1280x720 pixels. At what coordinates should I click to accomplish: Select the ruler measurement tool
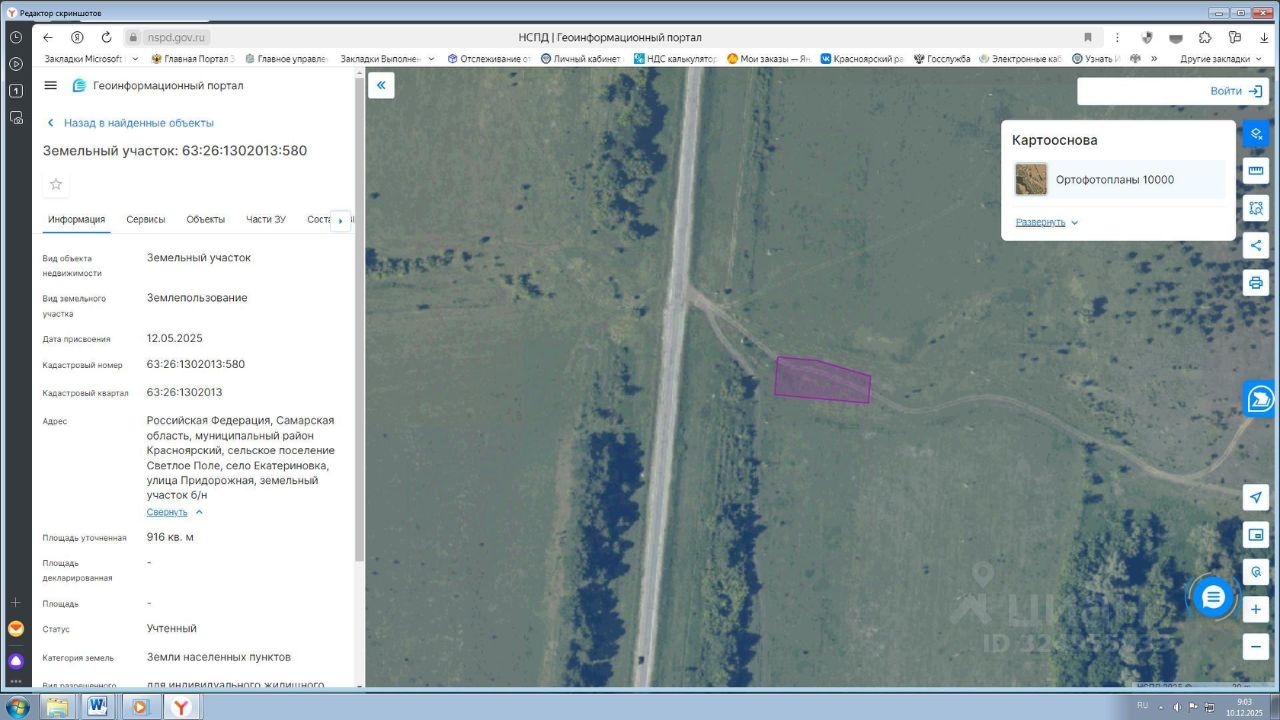tap(1256, 171)
